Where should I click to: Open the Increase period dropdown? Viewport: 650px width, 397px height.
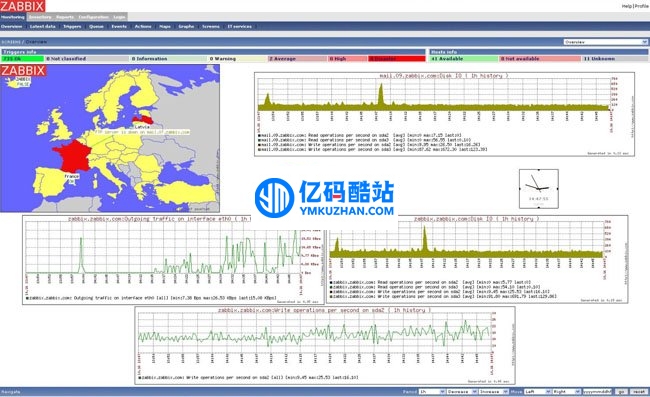tap(493, 392)
